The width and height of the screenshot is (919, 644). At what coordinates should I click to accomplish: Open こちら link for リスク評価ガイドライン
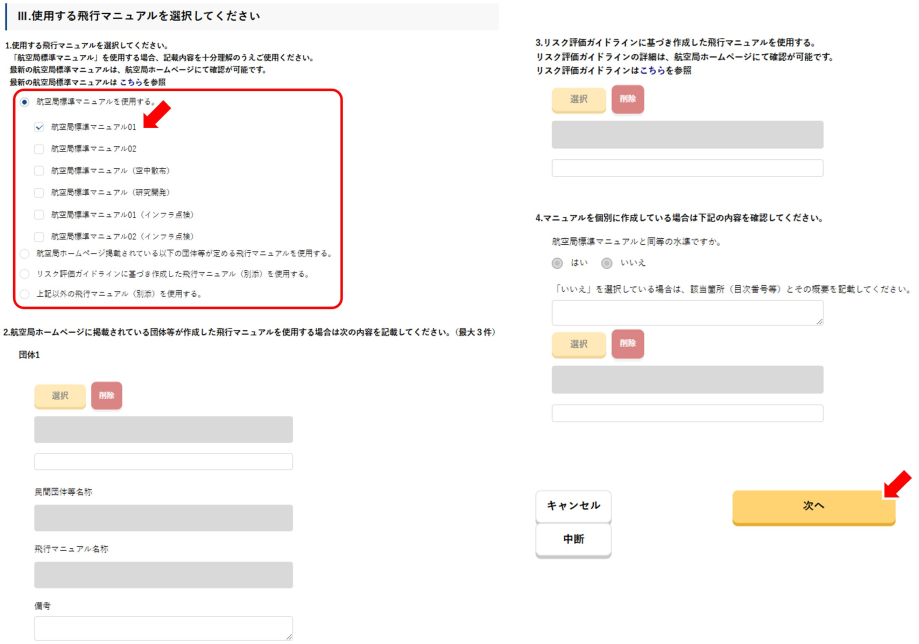click(651, 71)
